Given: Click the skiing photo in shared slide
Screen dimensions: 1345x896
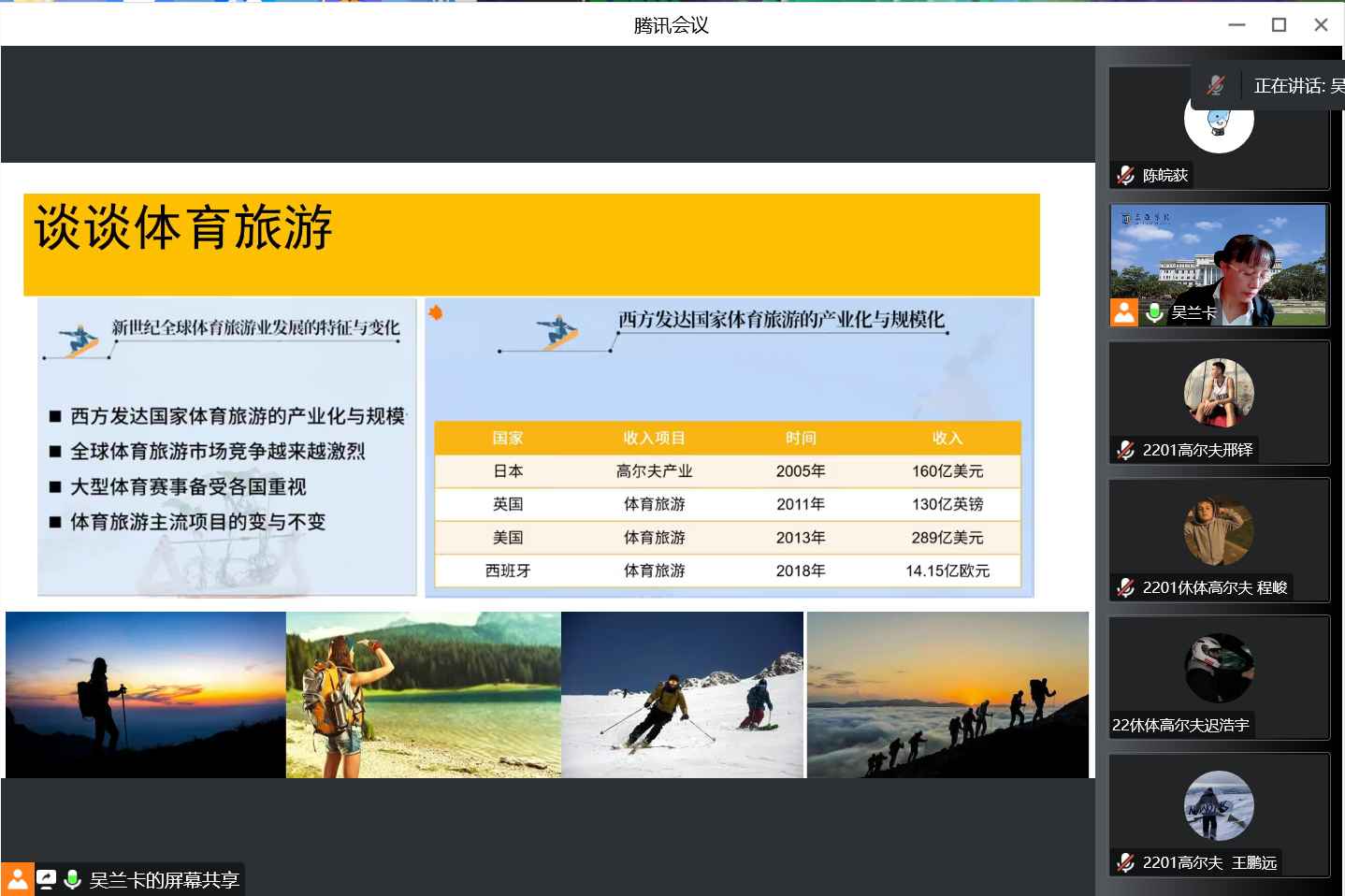Looking at the screenshot, I should 683,695.
